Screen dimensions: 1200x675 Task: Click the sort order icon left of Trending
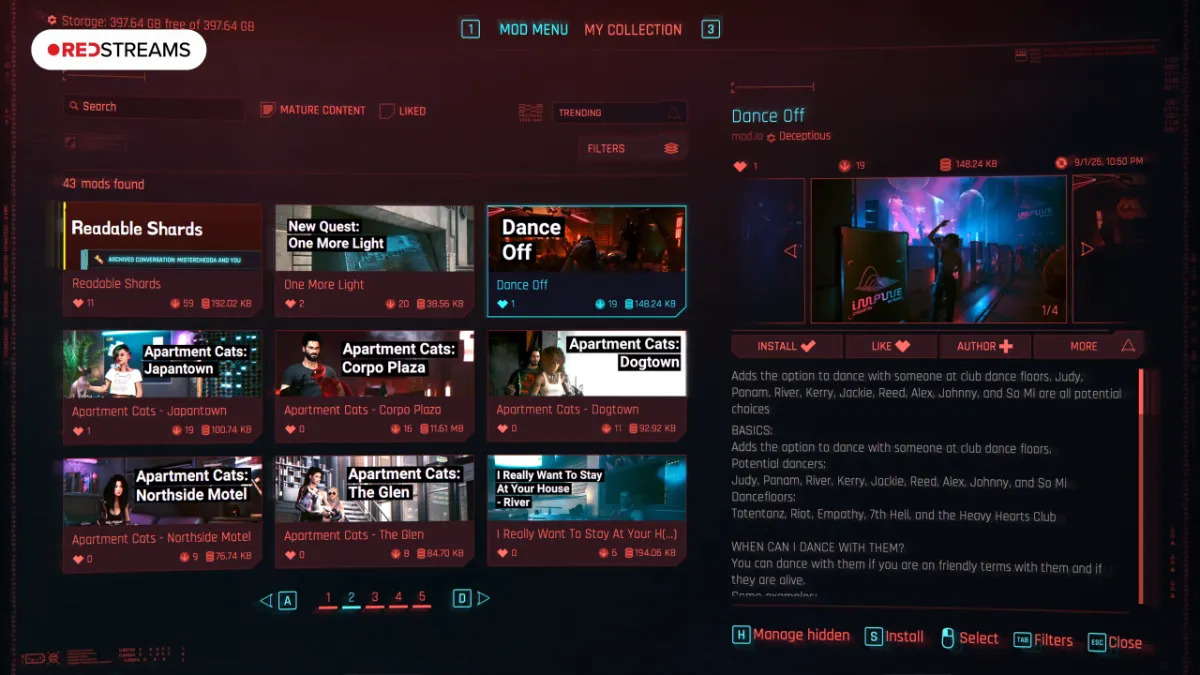click(x=530, y=113)
